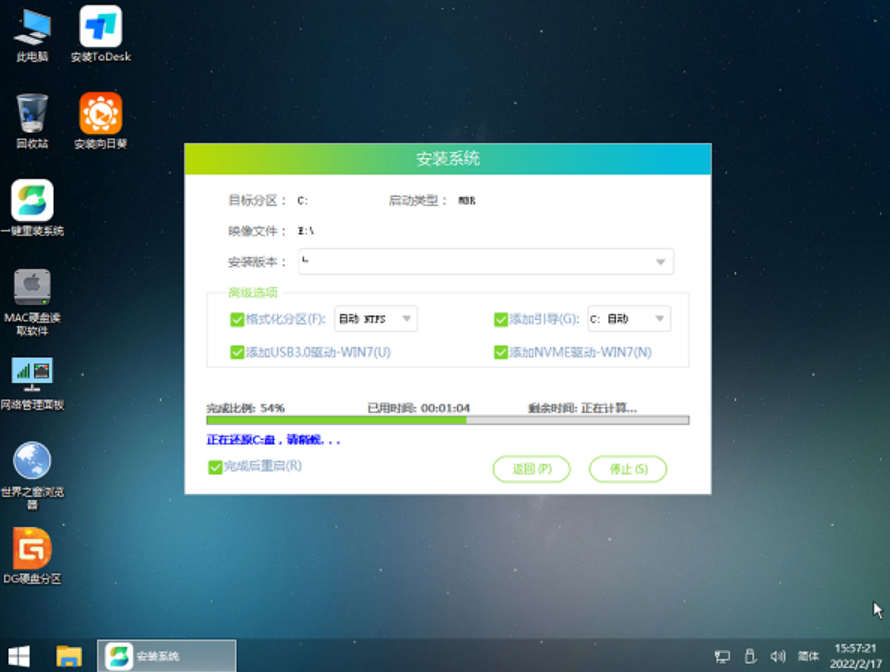
Task: Launch the 一键重装系统 desktop shortcut
Action: click(x=32, y=209)
